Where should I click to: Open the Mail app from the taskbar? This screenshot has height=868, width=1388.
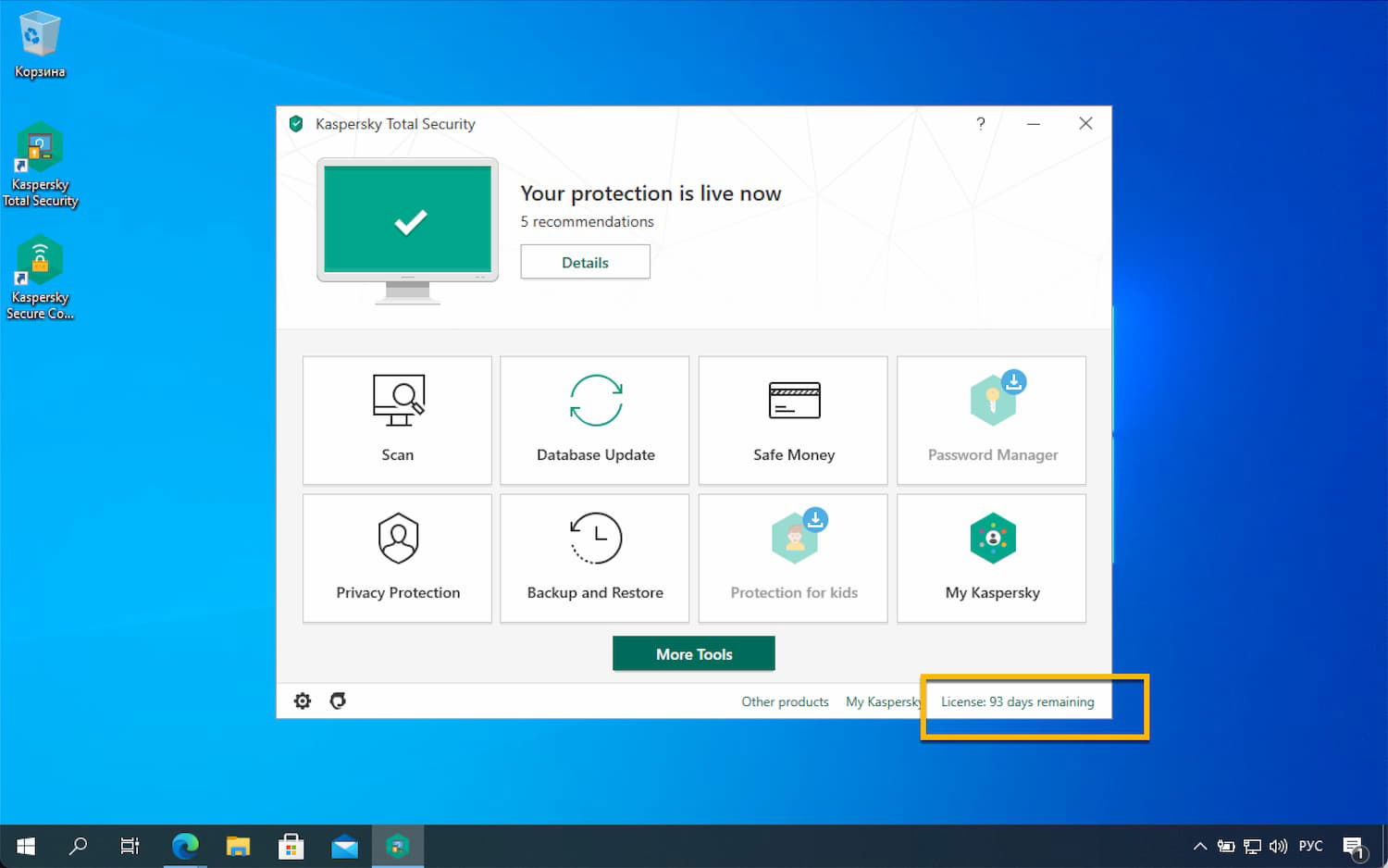point(345,846)
